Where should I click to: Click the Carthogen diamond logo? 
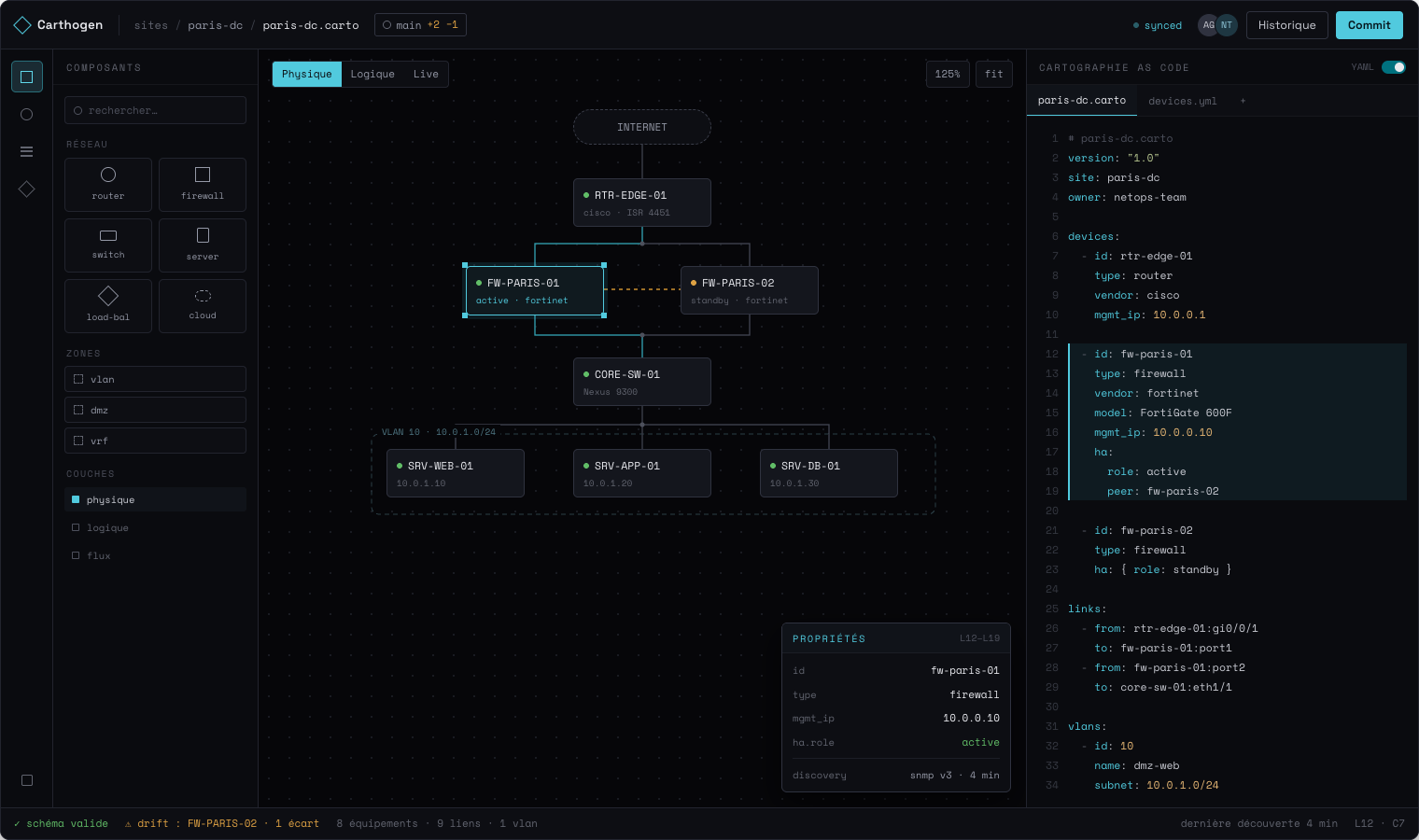(22, 25)
